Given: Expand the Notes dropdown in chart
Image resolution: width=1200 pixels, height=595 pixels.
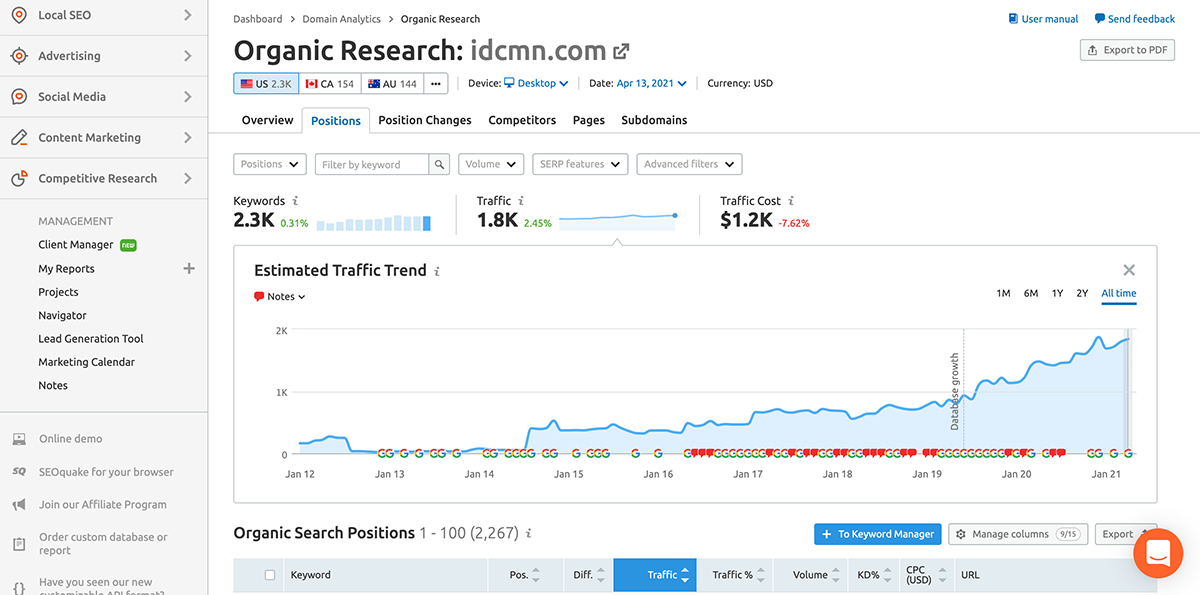Looking at the screenshot, I should pos(280,297).
